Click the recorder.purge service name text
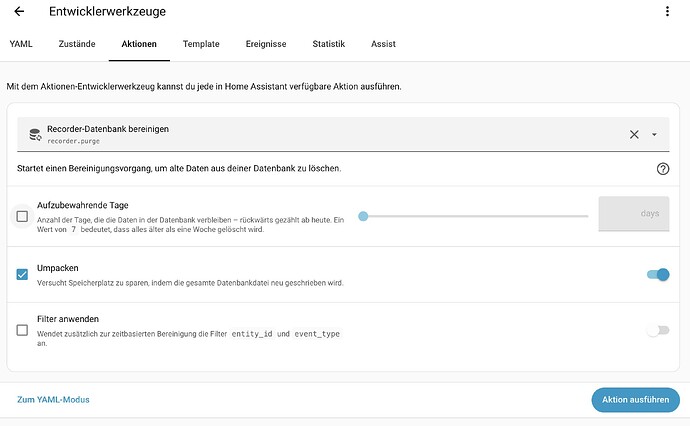This screenshot has height=426, width=690. click(x=73, y=141)
